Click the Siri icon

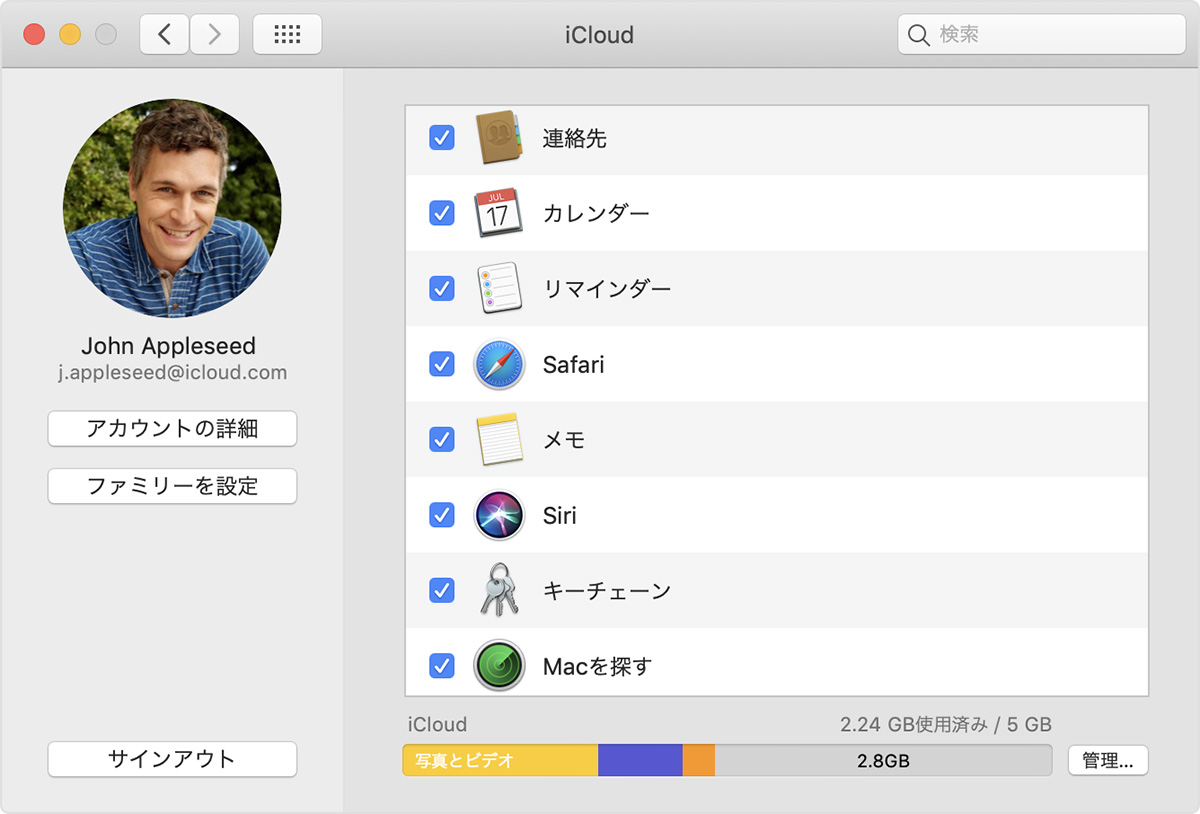(498, 515)
